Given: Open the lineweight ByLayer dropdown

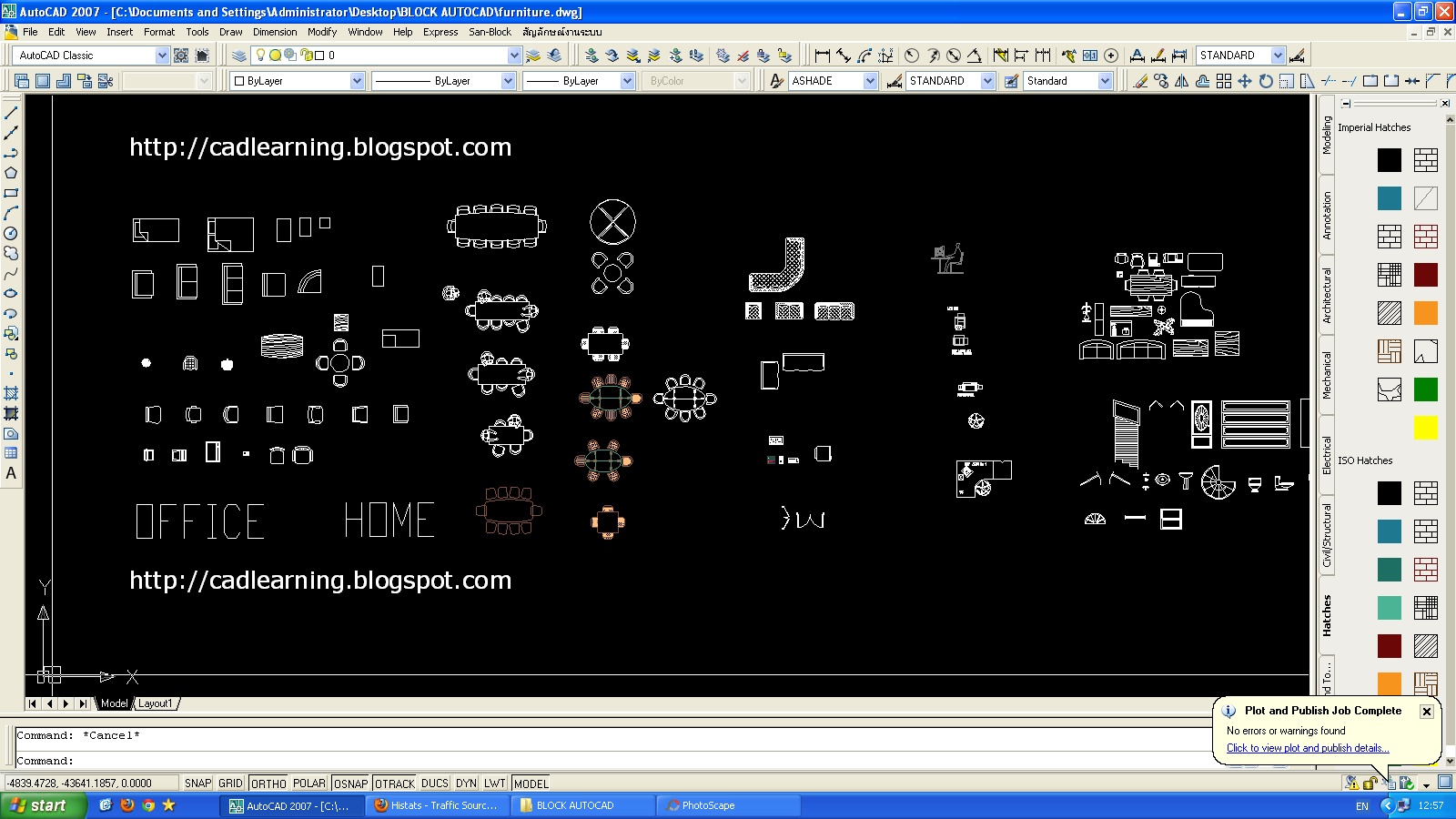Looking at the screenshot, I should tap(627, 81).
